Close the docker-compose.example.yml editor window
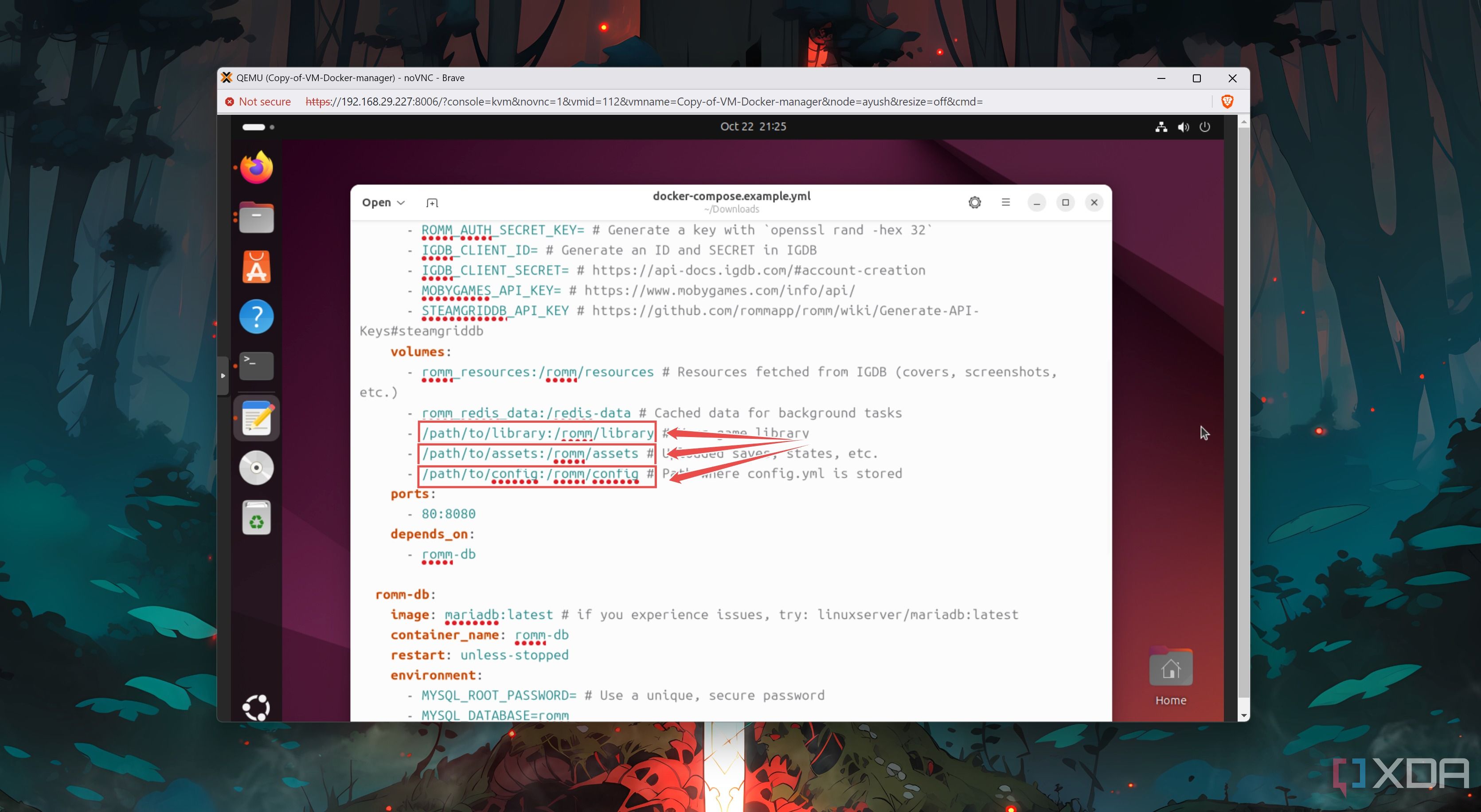 (1094, 202)
